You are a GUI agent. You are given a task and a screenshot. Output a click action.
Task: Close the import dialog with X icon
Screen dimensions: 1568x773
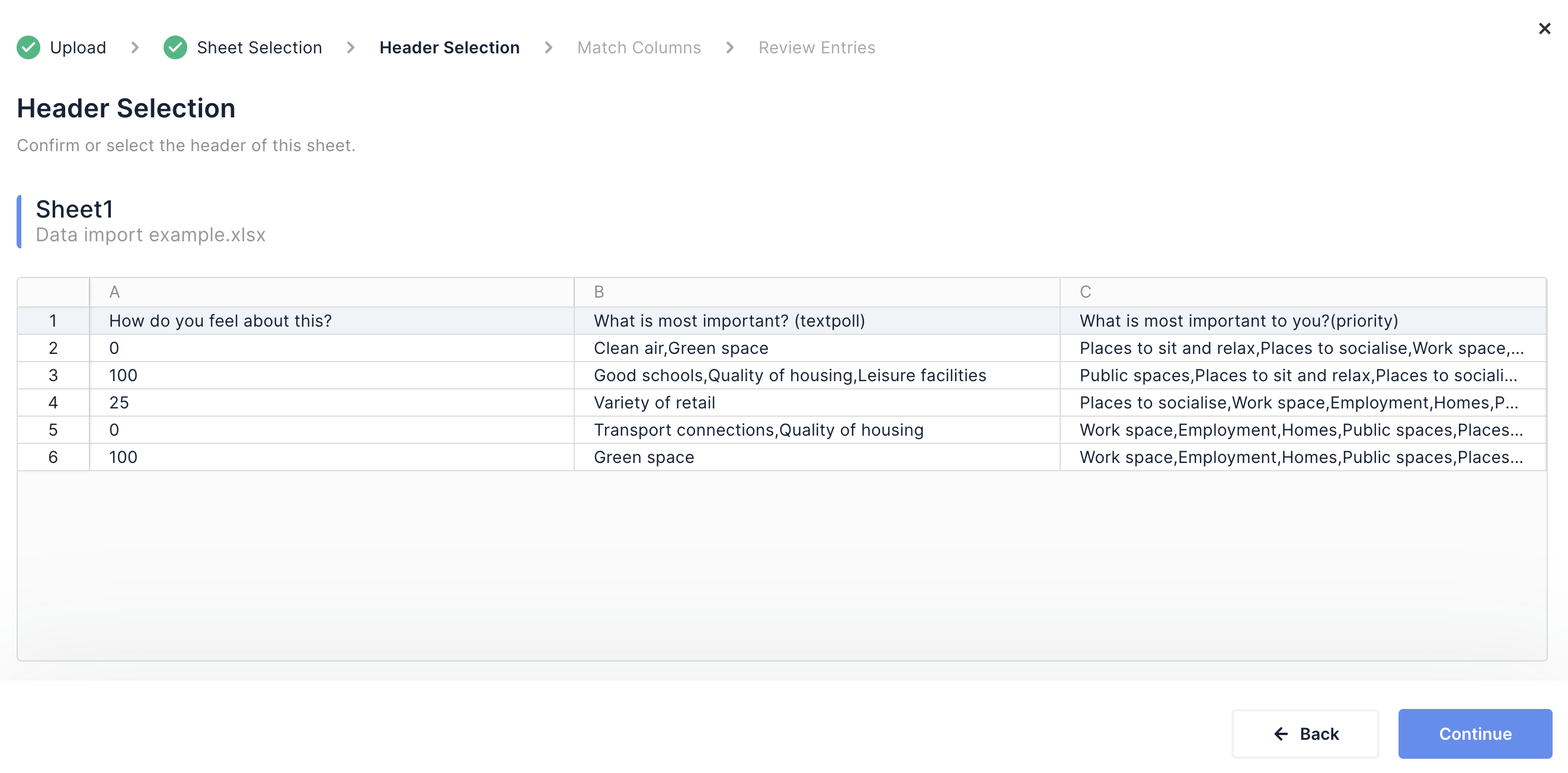click(1544, 28)
